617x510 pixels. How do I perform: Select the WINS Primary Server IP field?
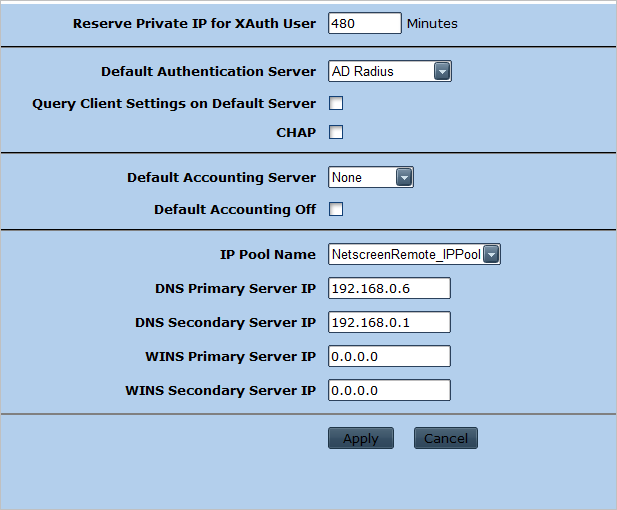point(389,356)
